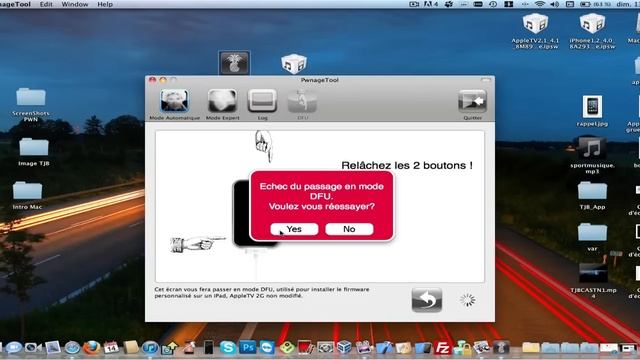Viewport: 640px width, 360px height.
Task: Open the Edit menu
Action: click(46, 4)
